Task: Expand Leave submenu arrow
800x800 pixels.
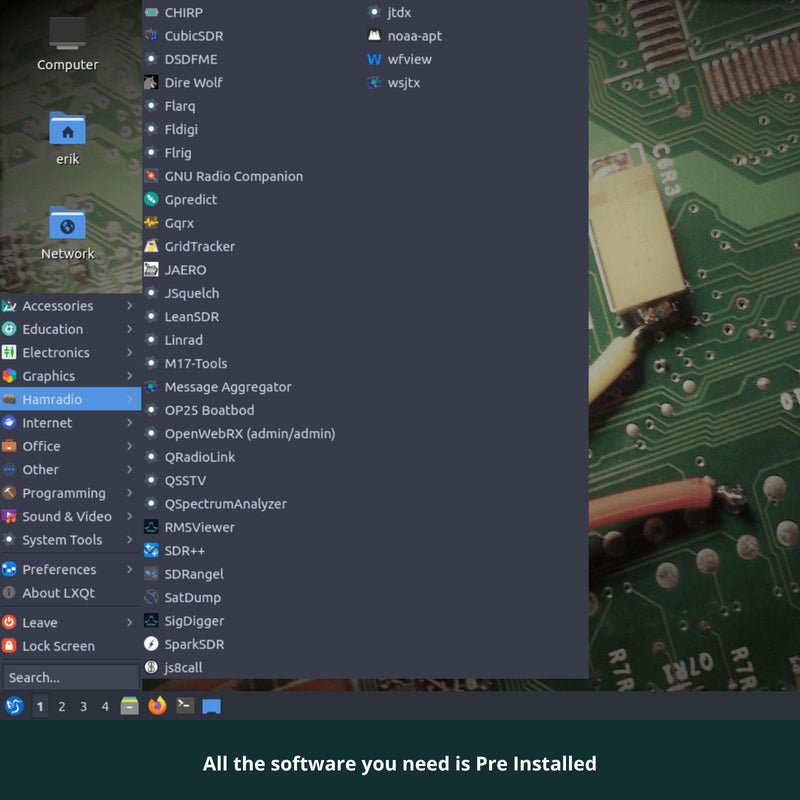Action: tap(130, 622)
